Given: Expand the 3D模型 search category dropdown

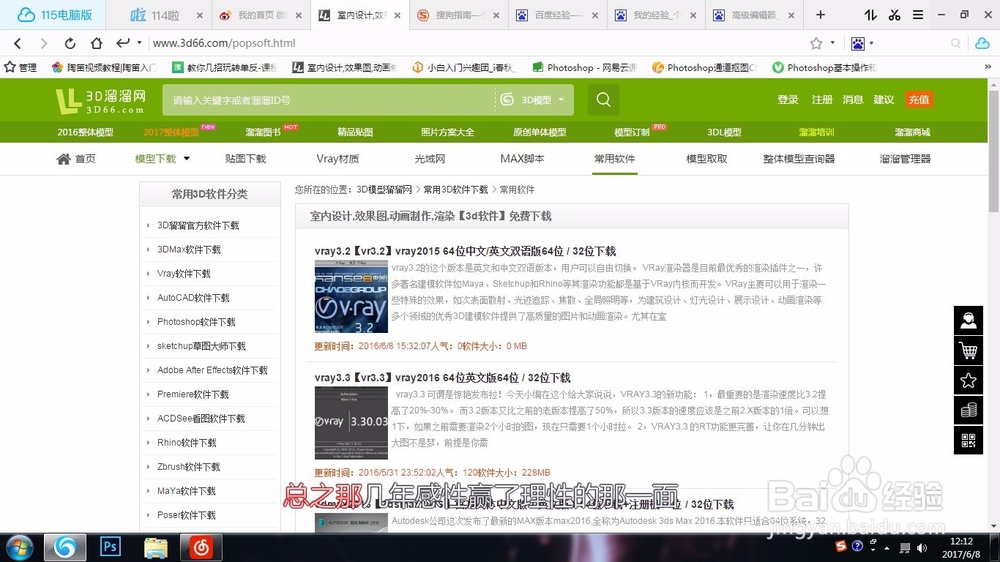Looking at the screenshot, I should coord(561,100).
